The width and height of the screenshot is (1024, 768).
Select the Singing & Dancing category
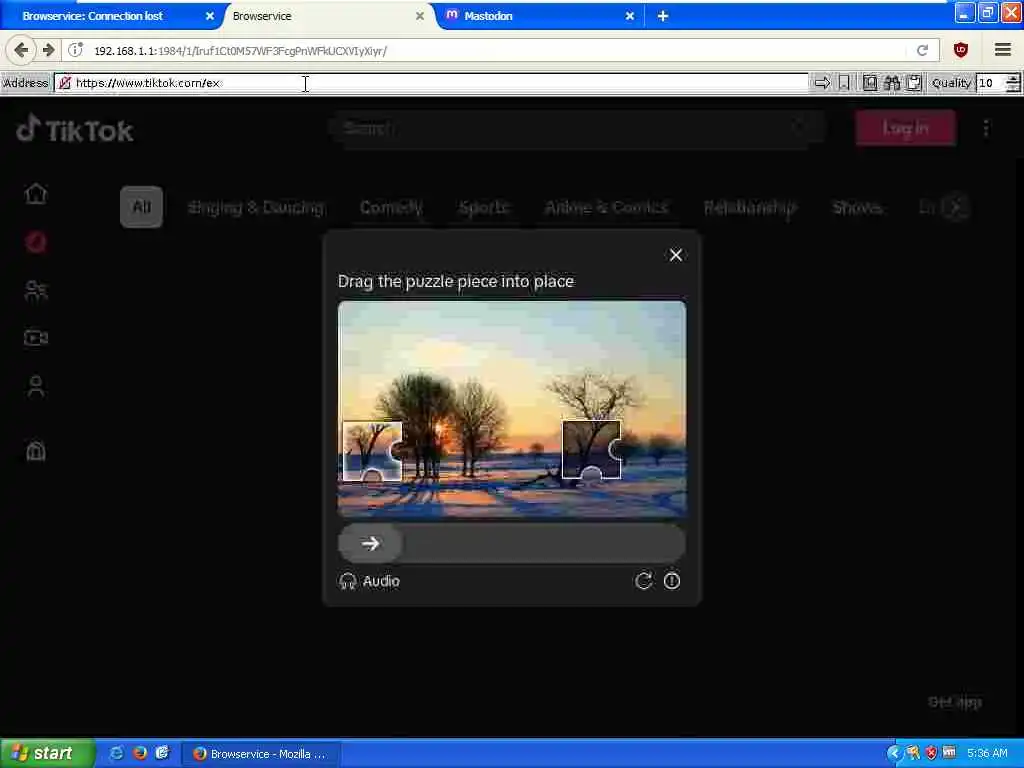(256, 207)
